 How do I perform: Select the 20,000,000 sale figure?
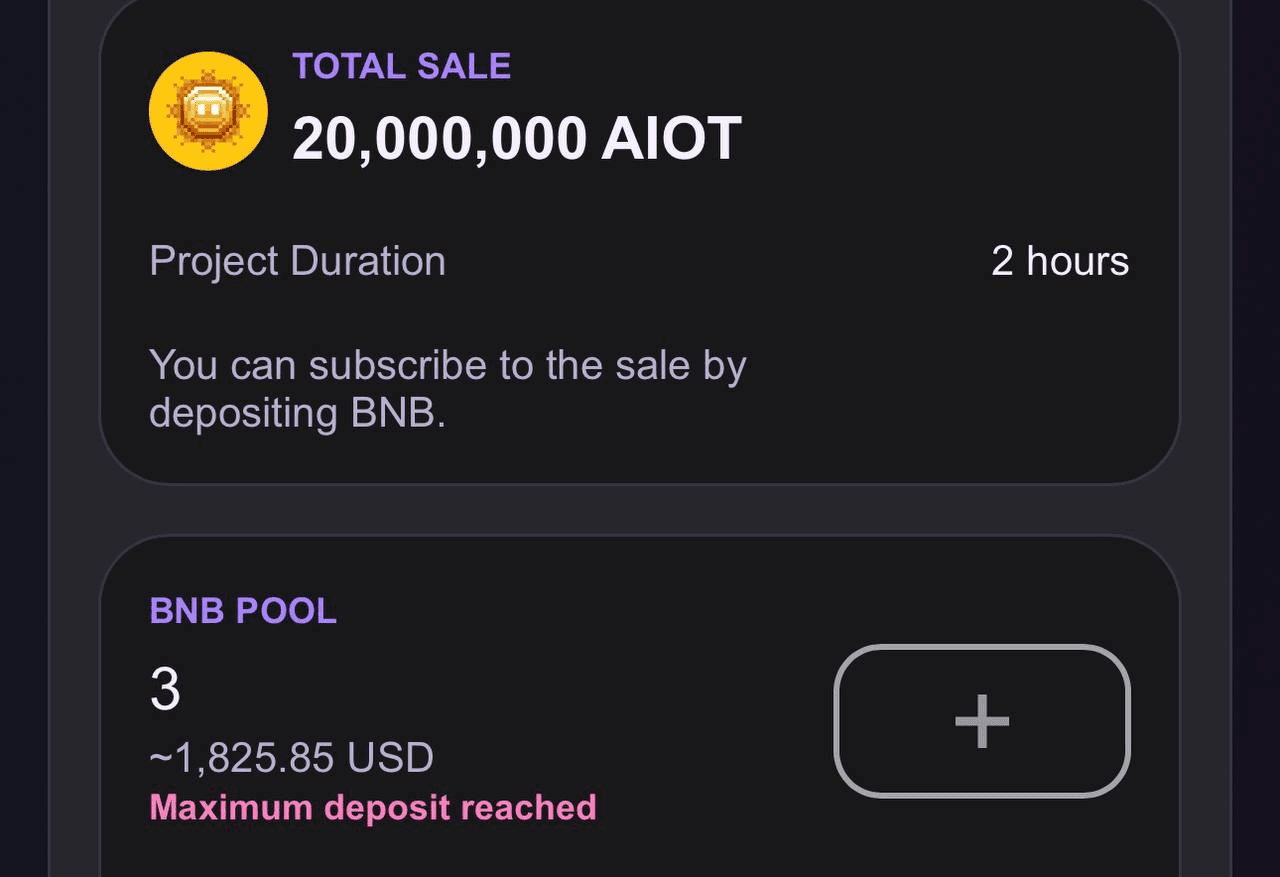[439, 138]
